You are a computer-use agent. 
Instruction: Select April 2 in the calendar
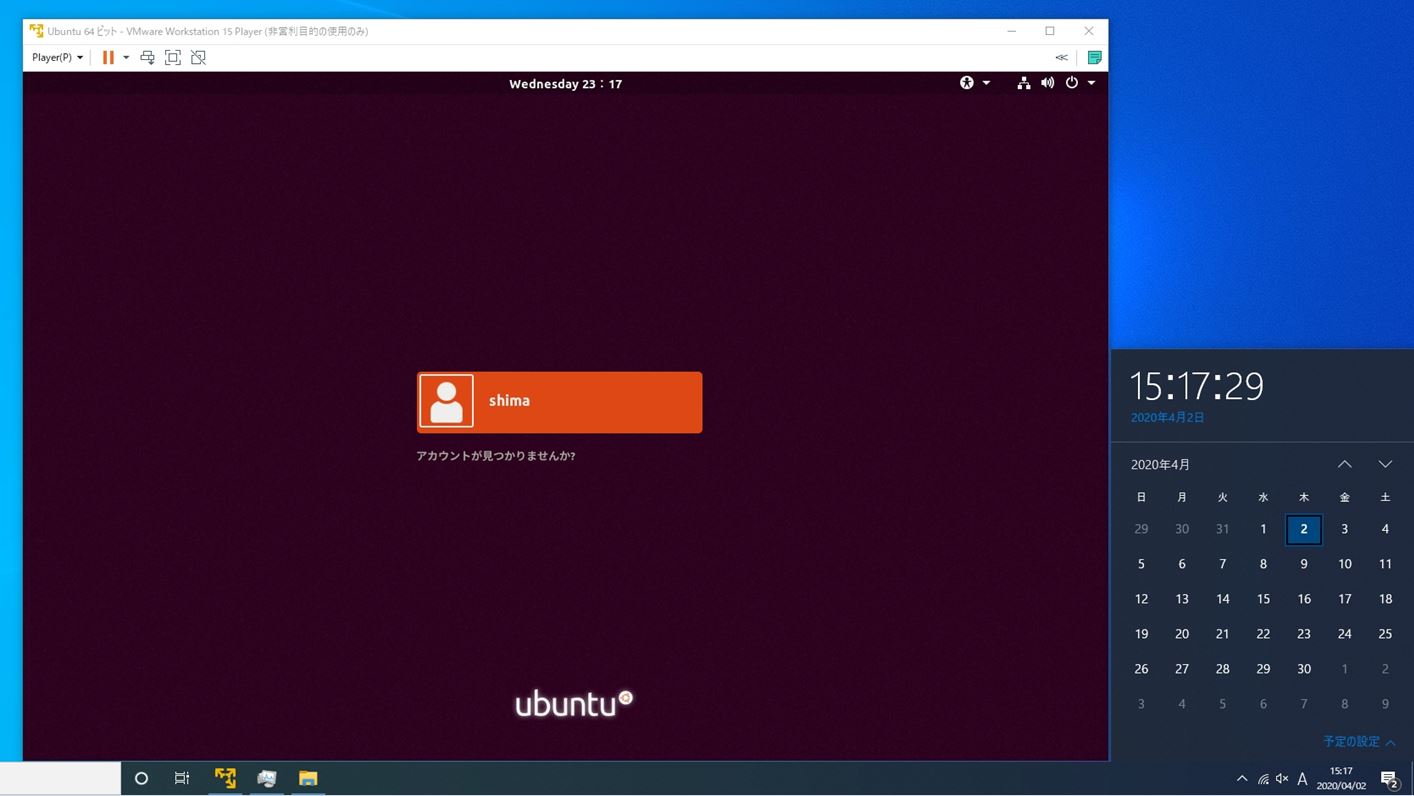(x=1304, y=529)
